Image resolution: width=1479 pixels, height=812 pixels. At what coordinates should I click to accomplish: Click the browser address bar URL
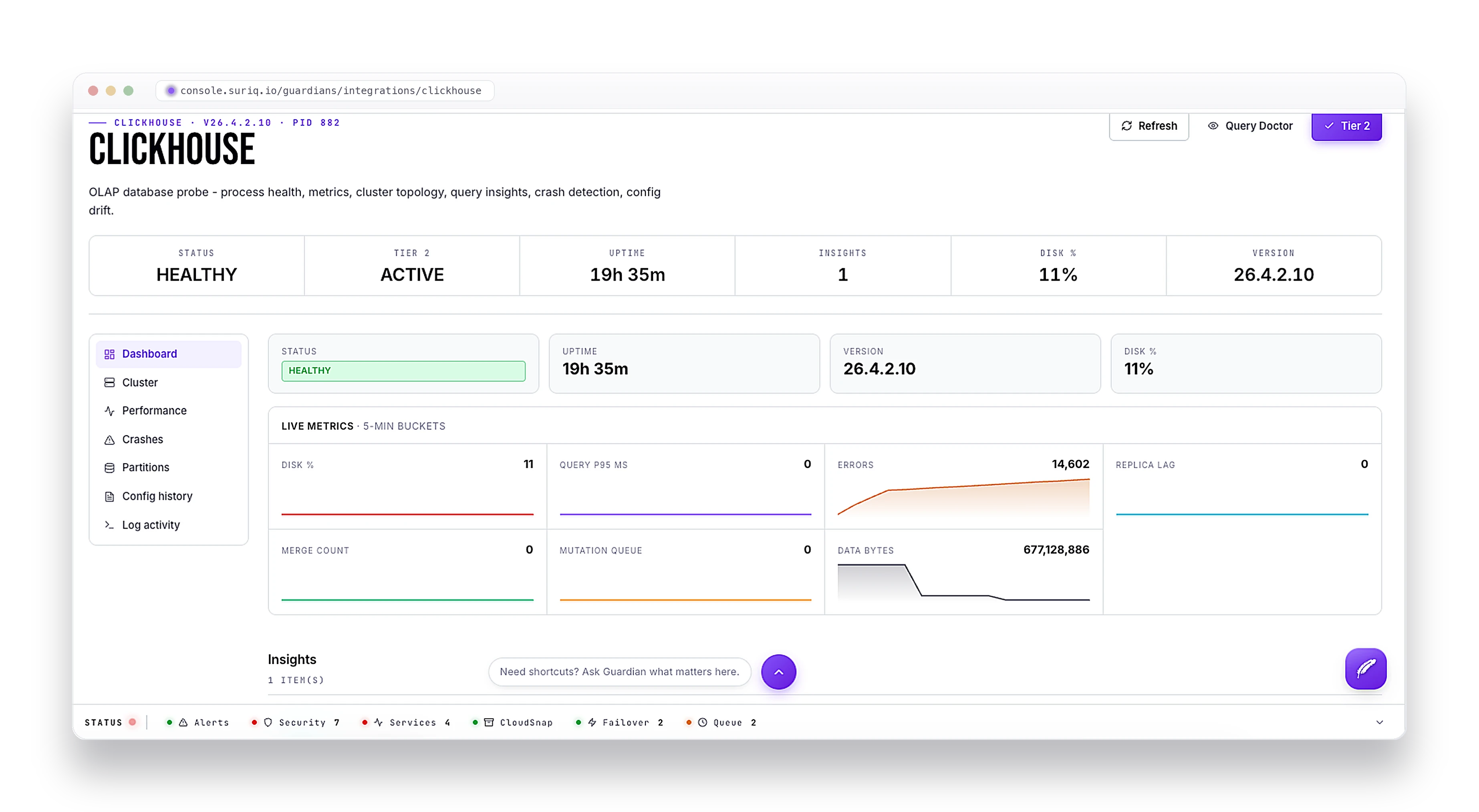[x=331, y=90]
